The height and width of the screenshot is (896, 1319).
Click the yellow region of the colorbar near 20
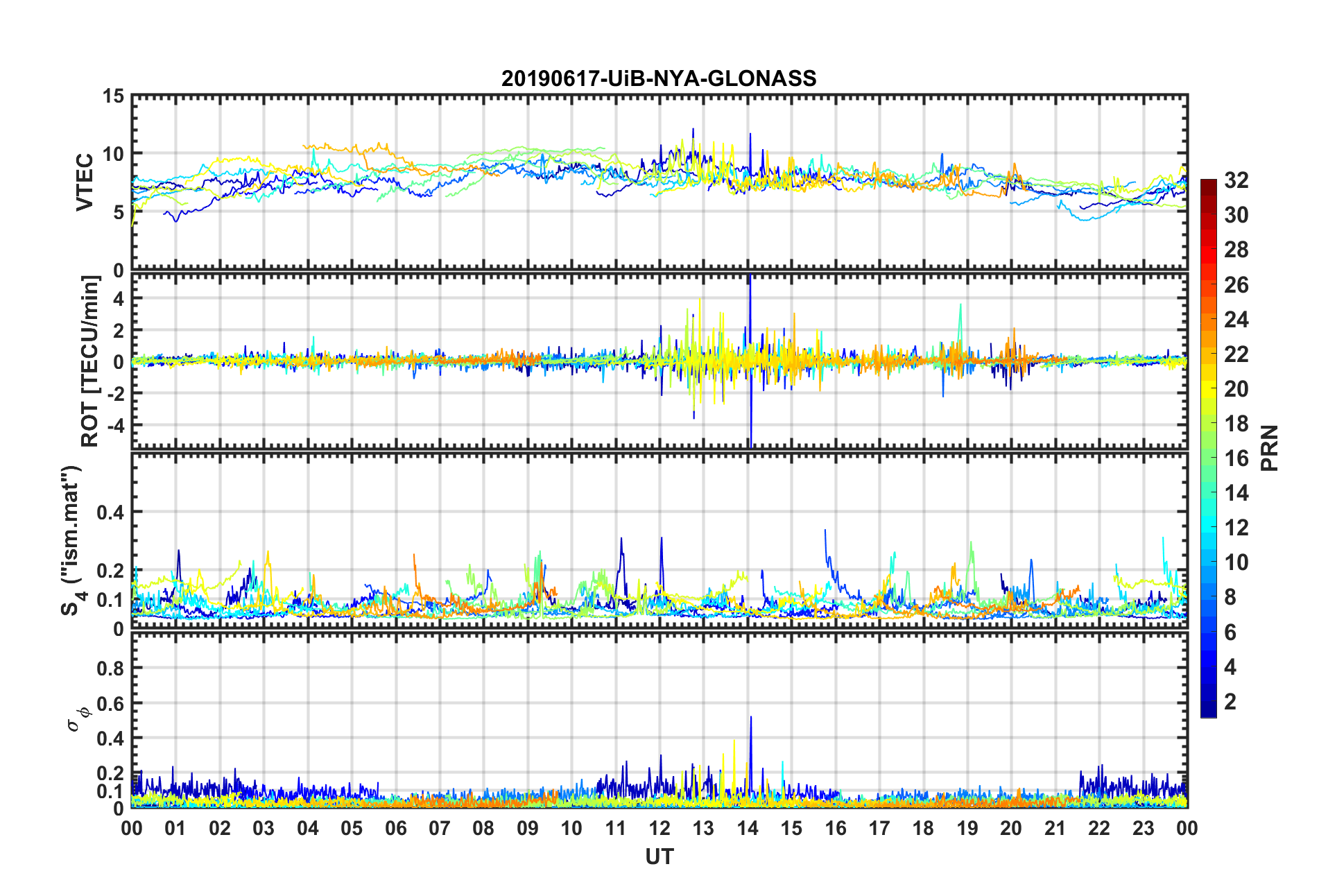coord(1209,389)
